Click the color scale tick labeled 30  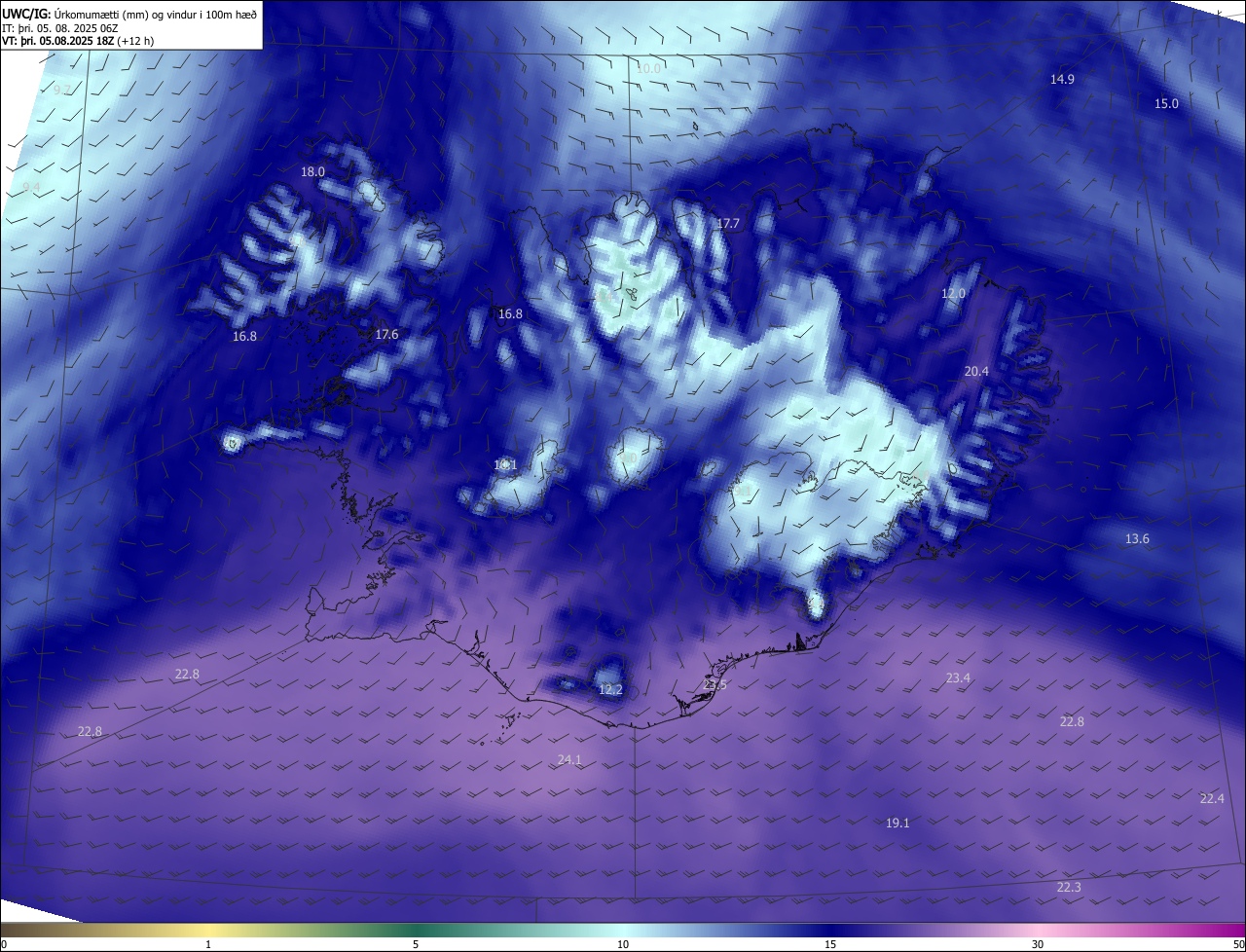tap(1038, 944)
